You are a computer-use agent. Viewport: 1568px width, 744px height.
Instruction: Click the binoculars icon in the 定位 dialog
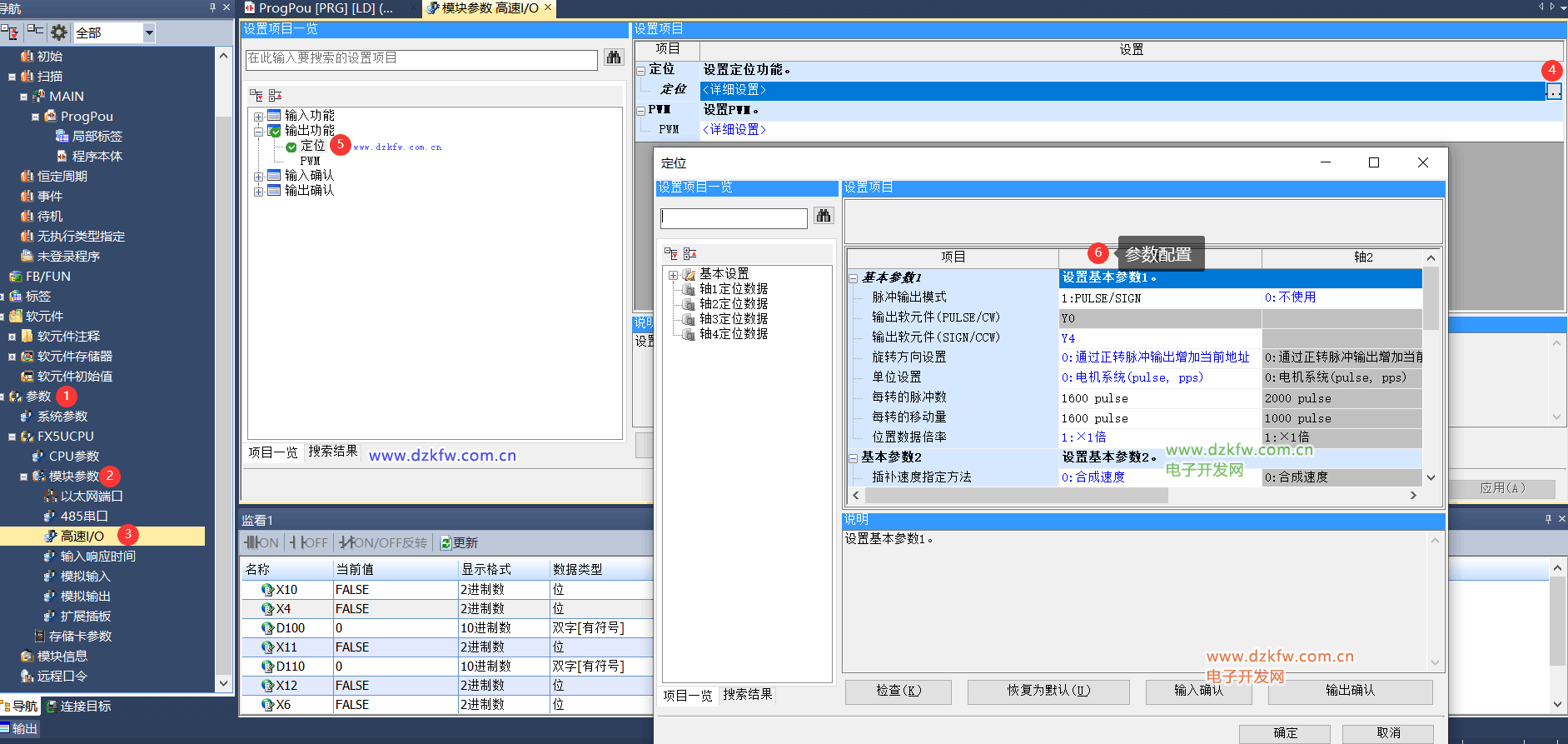(x=823, y=217)
